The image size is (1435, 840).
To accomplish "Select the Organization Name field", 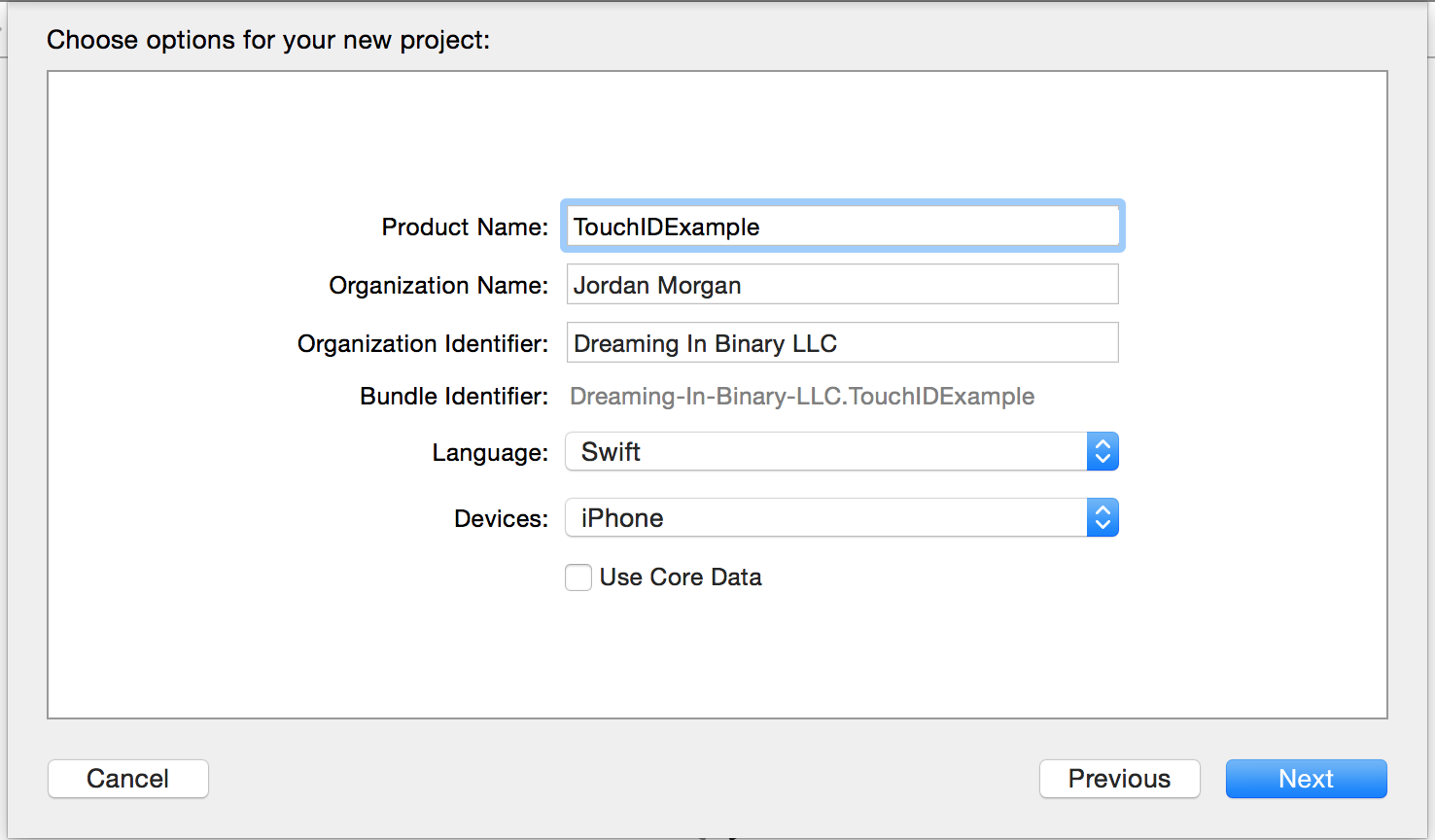I will tap(842, 284).
